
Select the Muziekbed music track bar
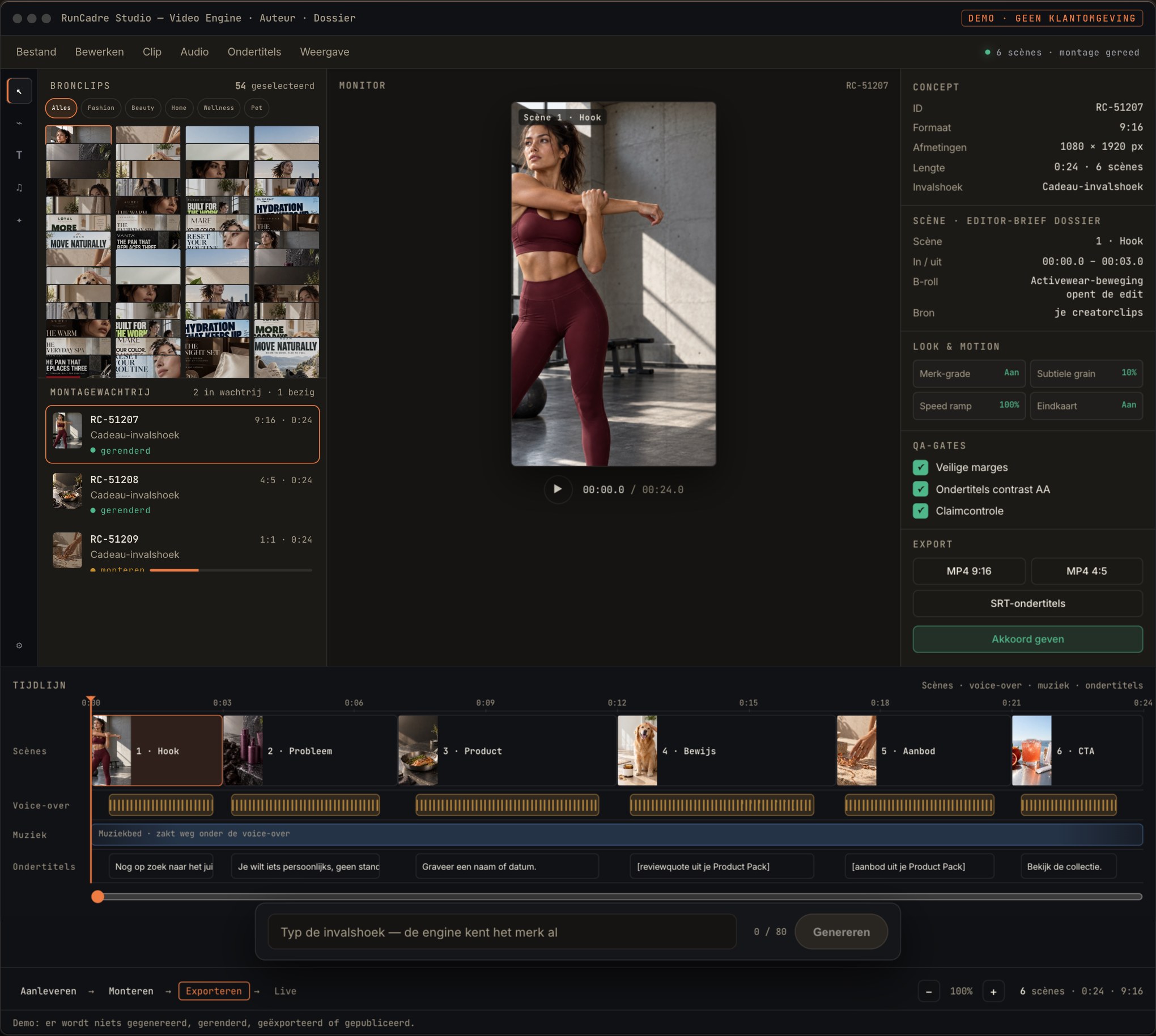pyautogui.click(x=617, y=834)
